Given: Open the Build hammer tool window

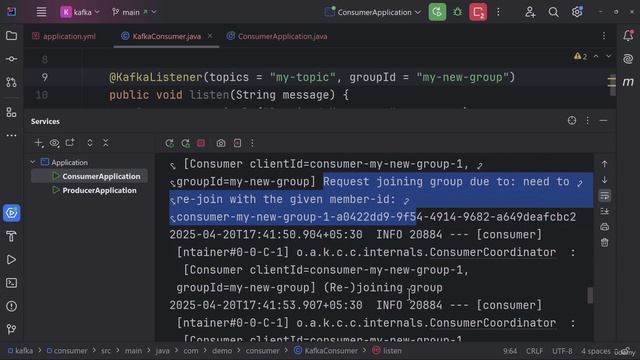Looking at the screenshot, I should (x=11, y=236).
